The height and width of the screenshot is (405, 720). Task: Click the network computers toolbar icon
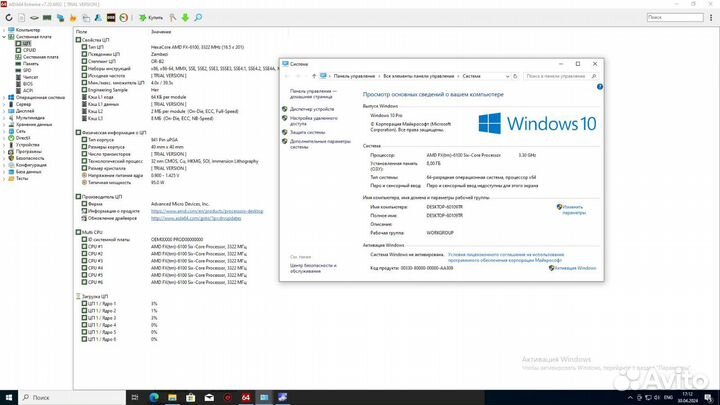point(60,17)
